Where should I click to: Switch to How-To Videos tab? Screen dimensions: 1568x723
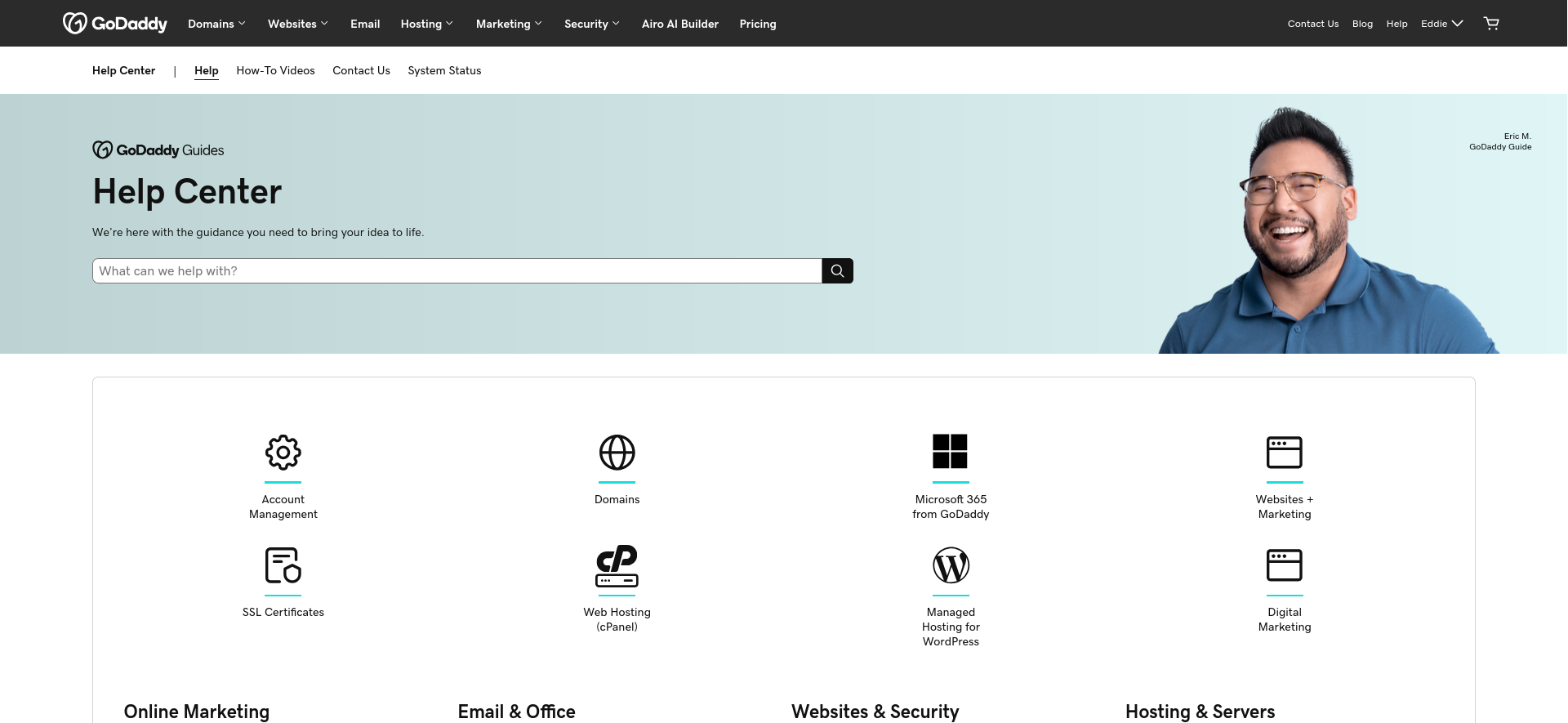coord(276,71)
